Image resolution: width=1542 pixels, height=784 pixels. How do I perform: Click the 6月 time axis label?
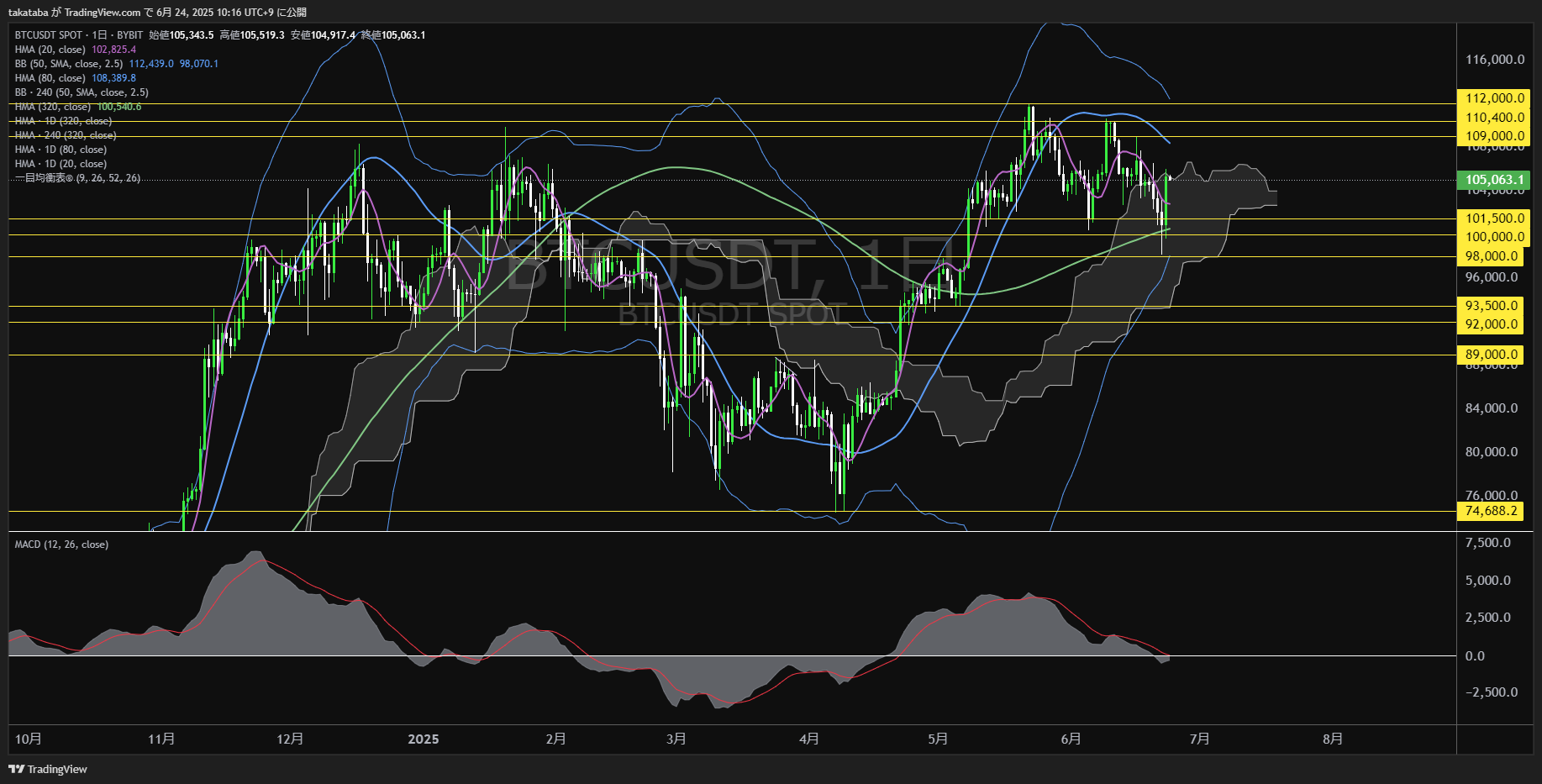coord(1071,739)
